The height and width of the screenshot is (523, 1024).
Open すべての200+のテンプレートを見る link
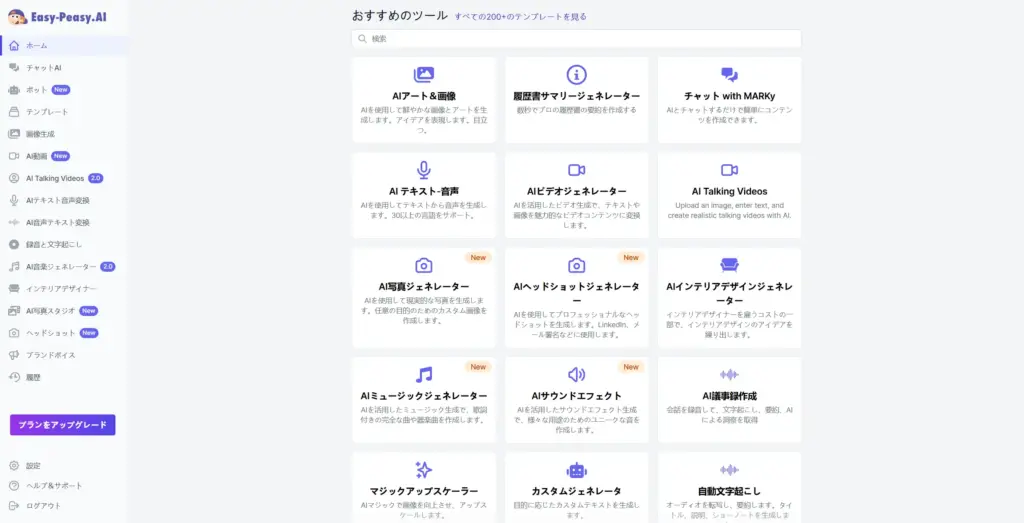pyautogui.click(x=520, y=17)
